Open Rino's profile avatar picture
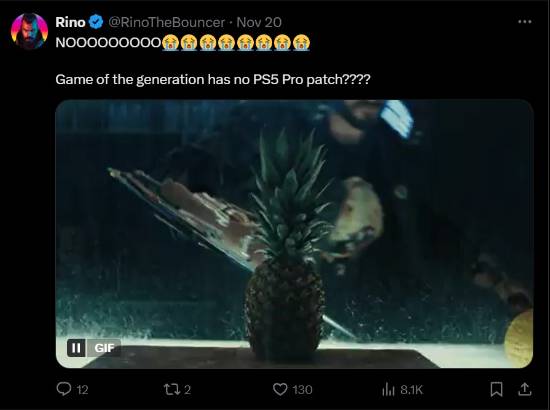This screenshot has width=550, height=410. 29,31
